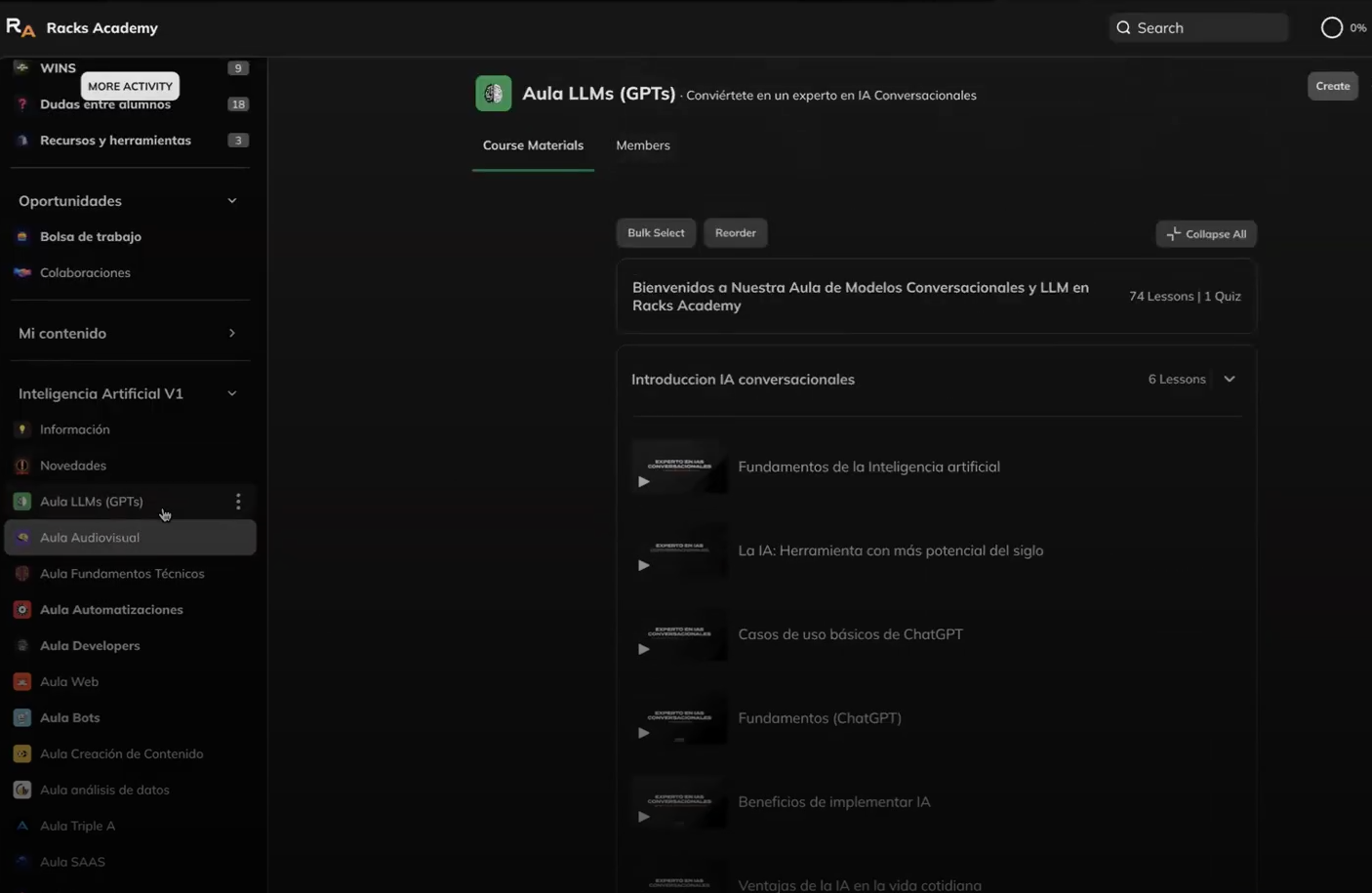This screenshot has width=1372, height=893.
Task: Select the Course Materials tab
Action: click(x=533, y=145)
